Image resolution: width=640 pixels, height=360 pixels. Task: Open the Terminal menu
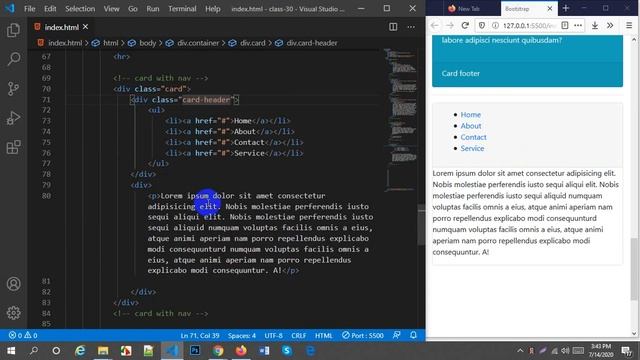click(x=182, y=9)
